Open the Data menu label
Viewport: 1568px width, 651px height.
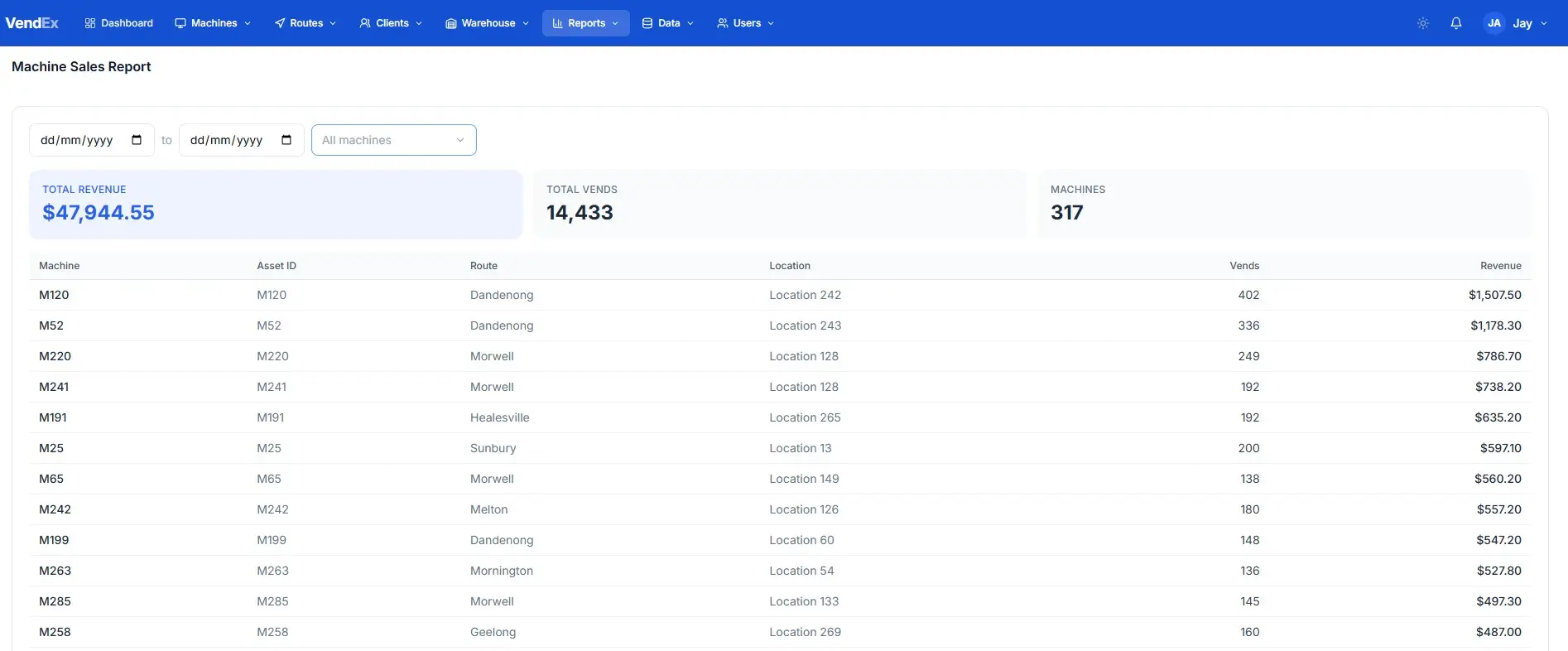[x=669, y=23]
